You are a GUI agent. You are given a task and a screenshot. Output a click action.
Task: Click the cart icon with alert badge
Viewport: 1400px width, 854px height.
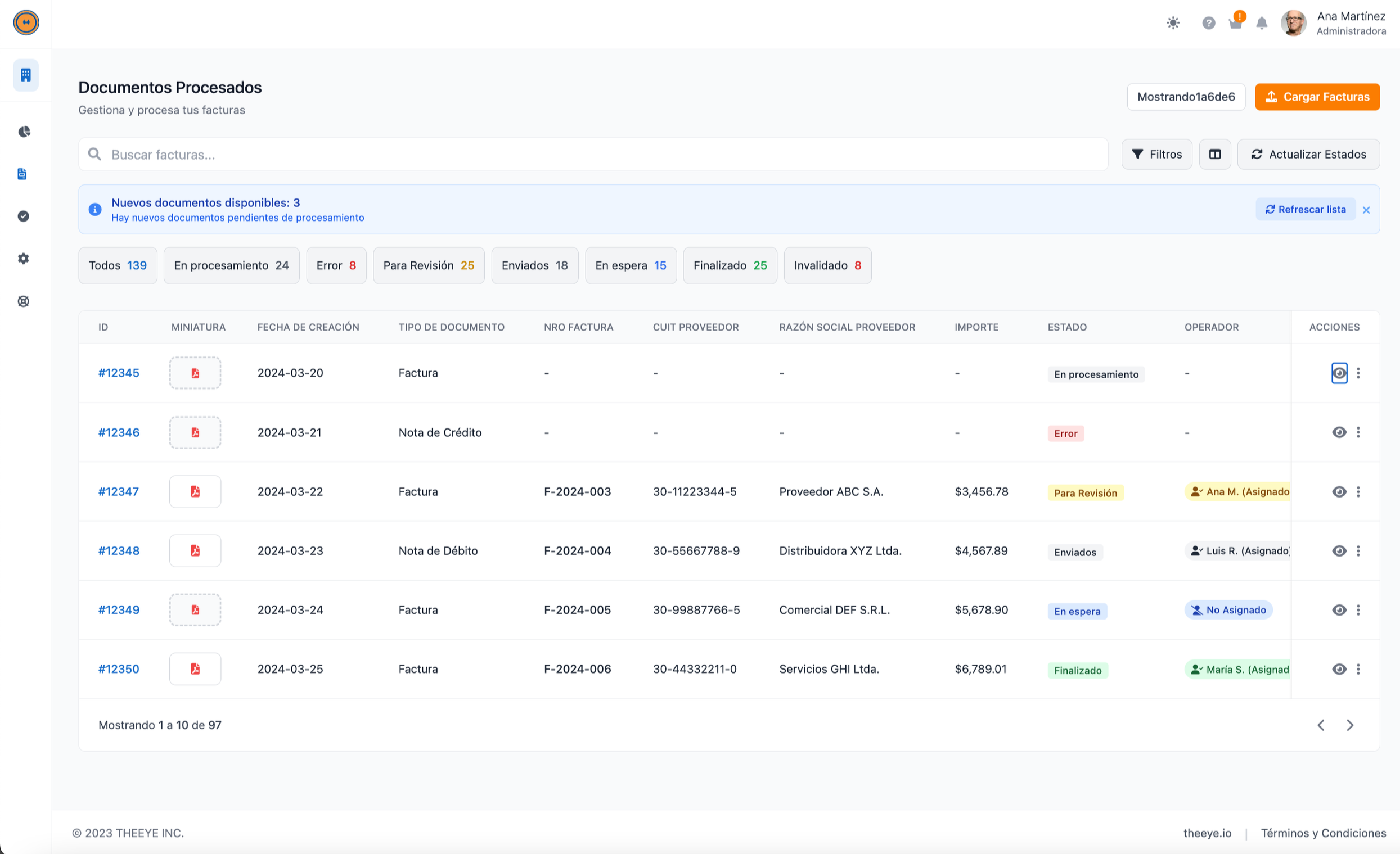[x=1235, y=22]
